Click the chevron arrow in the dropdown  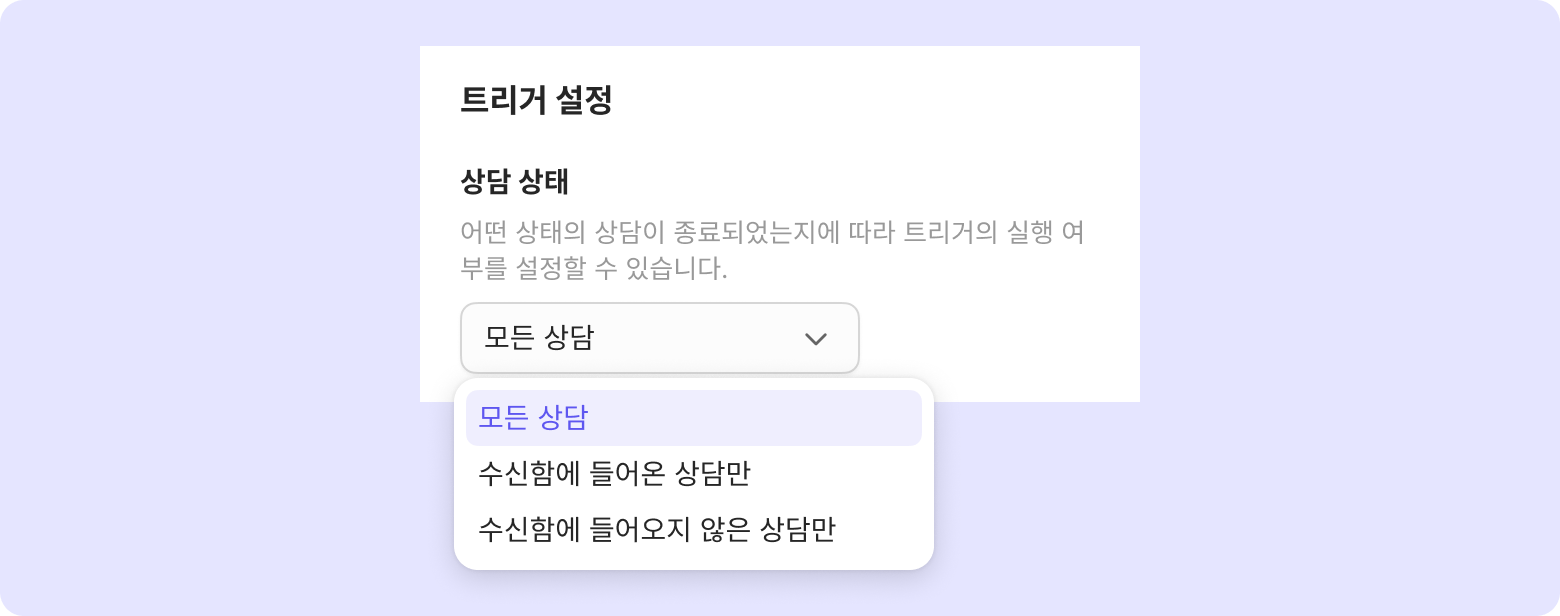click(815, 339)
